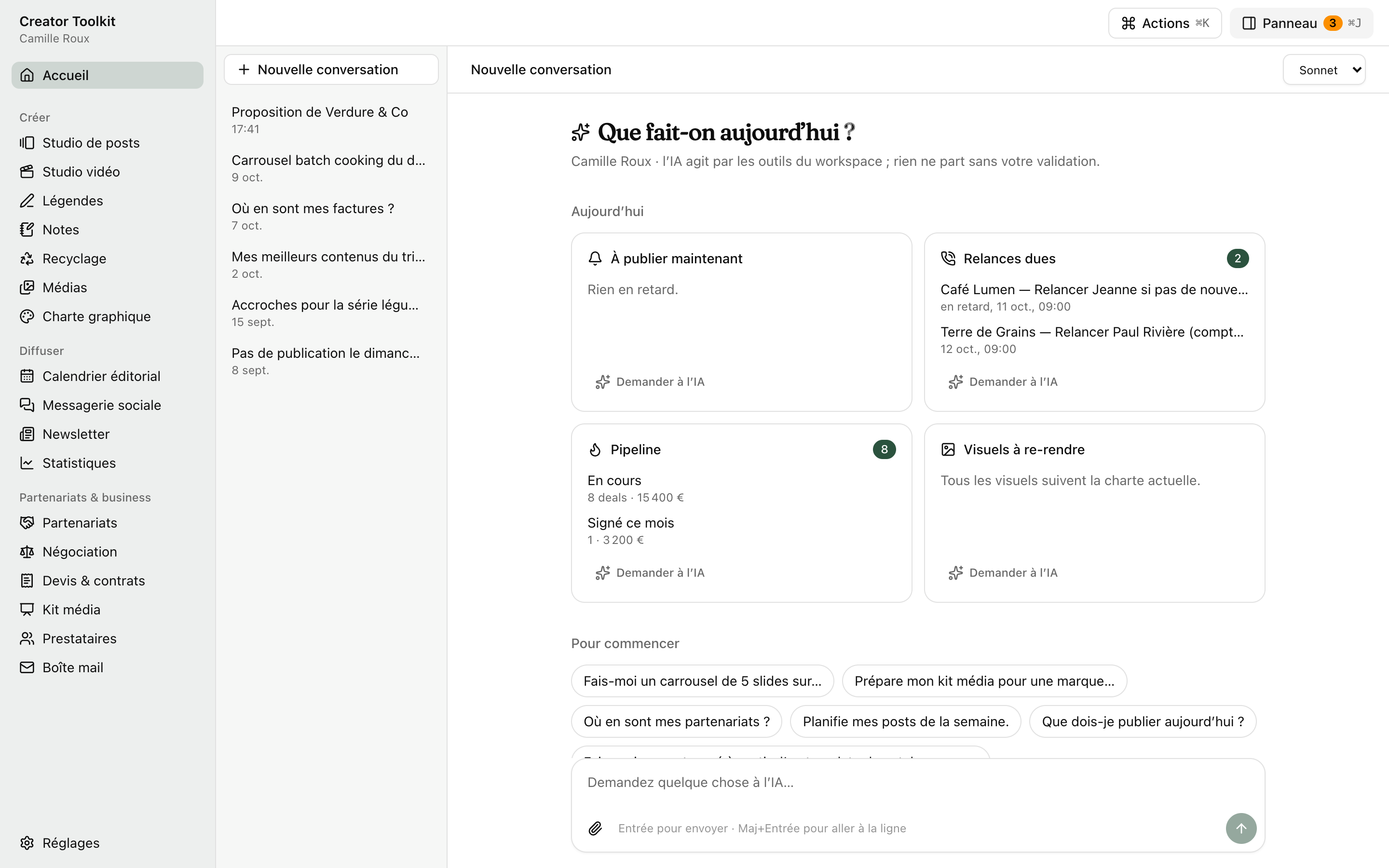Open Prestataires menu item
Image resolution: width=1389 pixels, height=868 pixels.
108,638
